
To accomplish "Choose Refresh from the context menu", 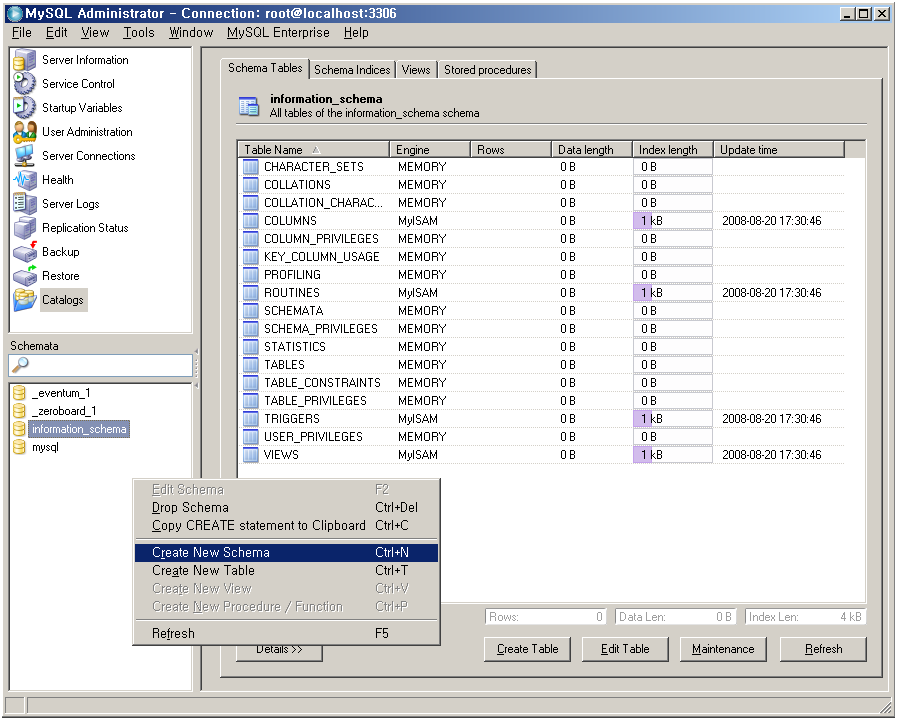I will (286, 634).
